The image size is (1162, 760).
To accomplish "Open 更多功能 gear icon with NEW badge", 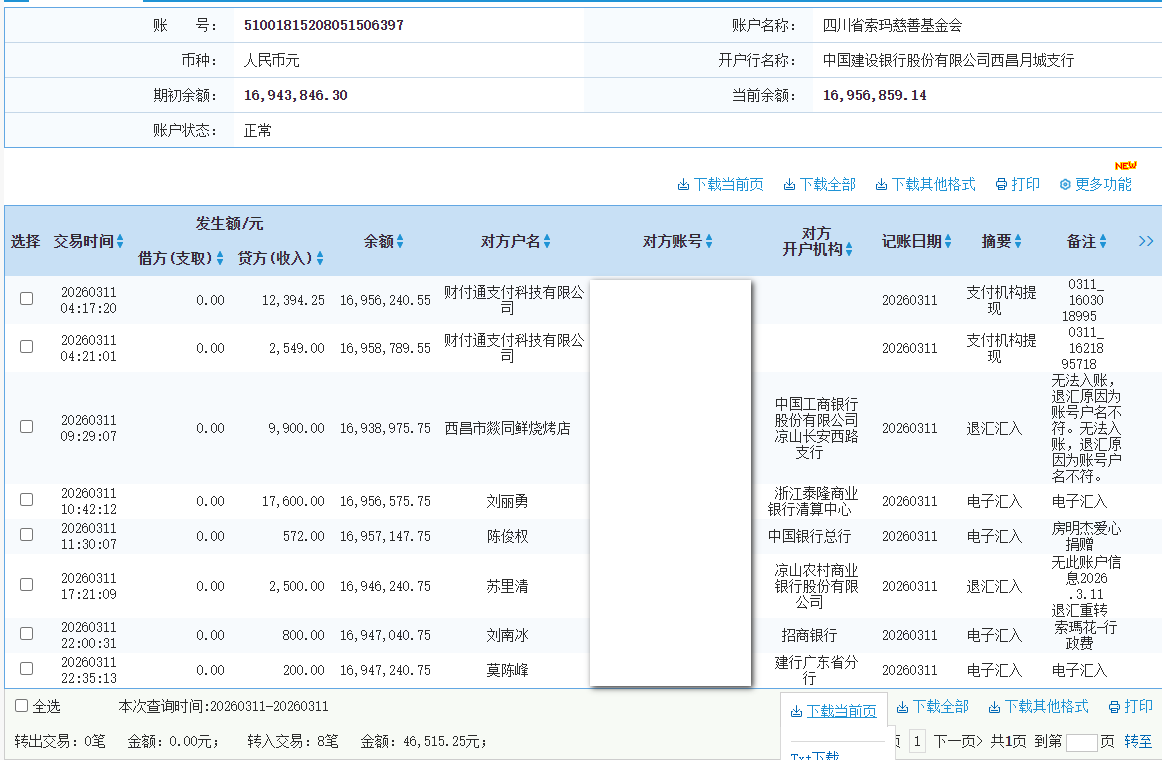I will (x=1065, y=184).
